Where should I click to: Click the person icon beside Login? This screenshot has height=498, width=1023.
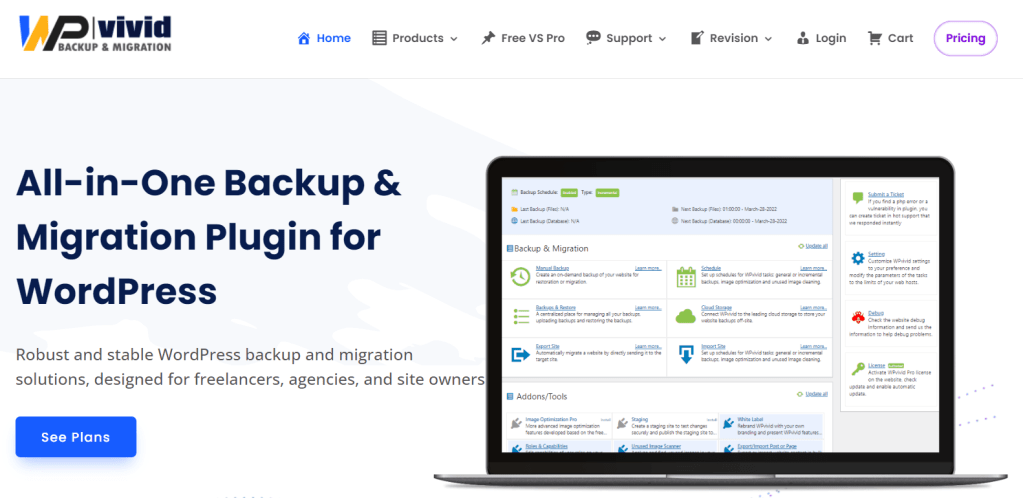tap(802, 39)
